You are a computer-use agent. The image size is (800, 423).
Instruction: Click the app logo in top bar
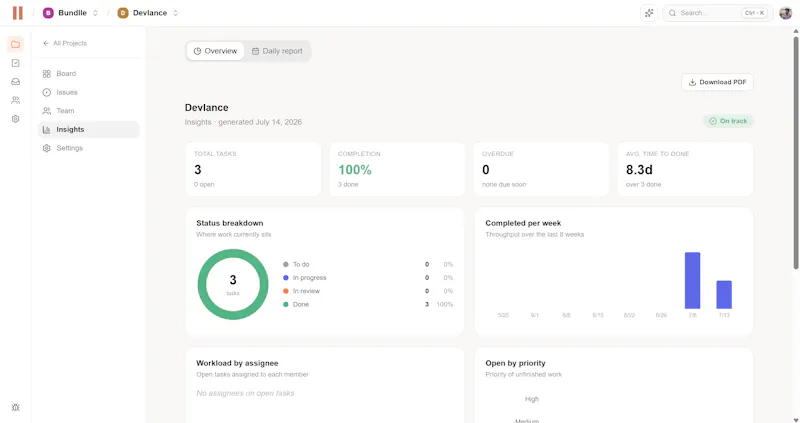[18, 13]
